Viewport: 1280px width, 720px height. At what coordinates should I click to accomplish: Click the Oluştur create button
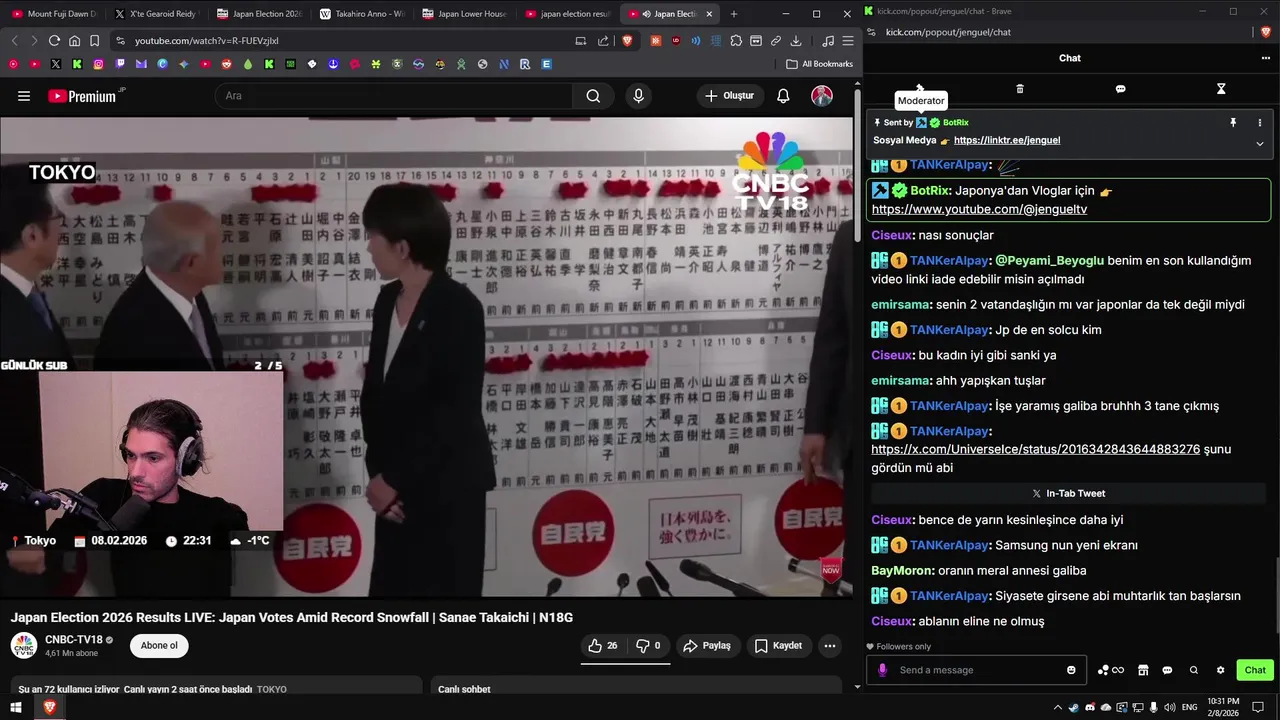(x=730, y=96)
